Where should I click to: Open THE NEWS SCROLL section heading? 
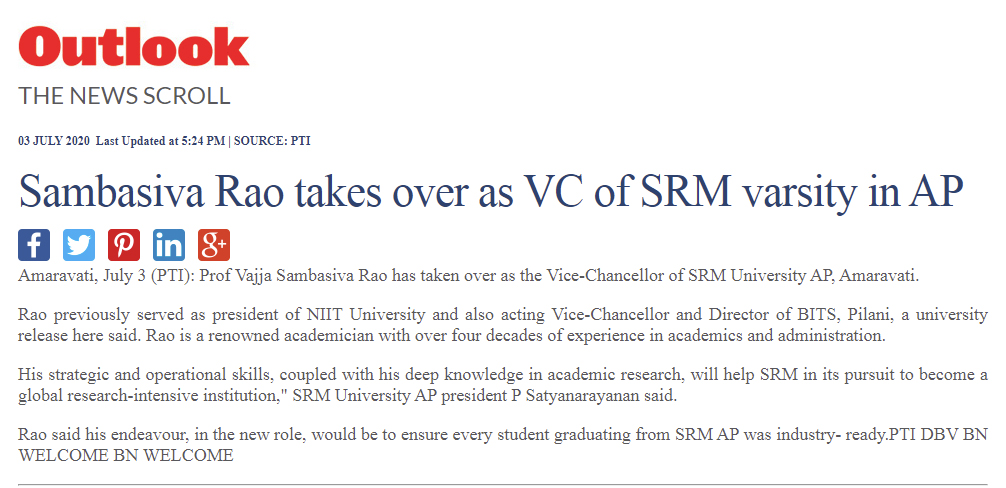pyautogui.click(x=124, y=96)
